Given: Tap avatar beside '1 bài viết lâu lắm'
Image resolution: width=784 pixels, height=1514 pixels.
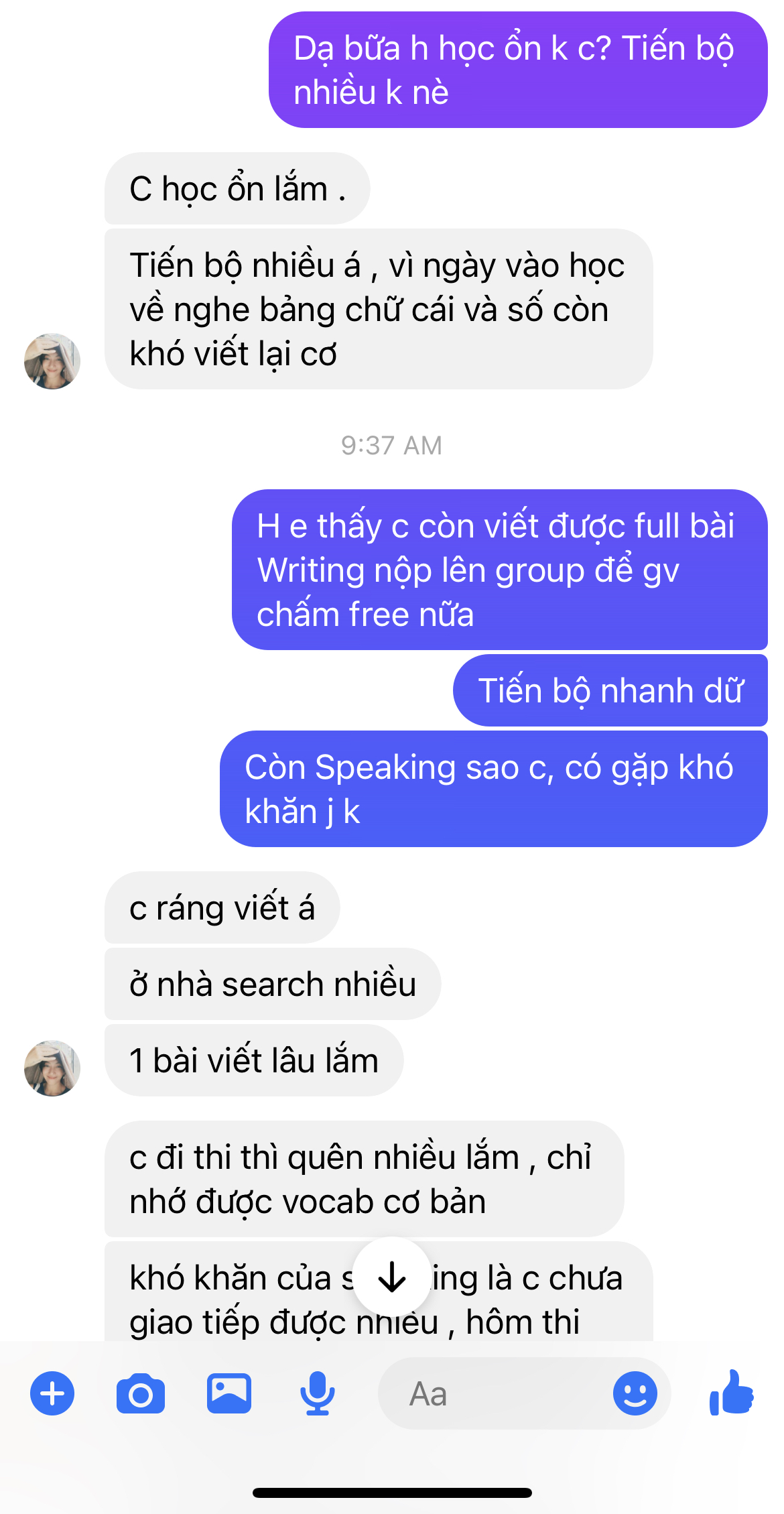Looking at the screenshot, I should [x=52, y=1068].
